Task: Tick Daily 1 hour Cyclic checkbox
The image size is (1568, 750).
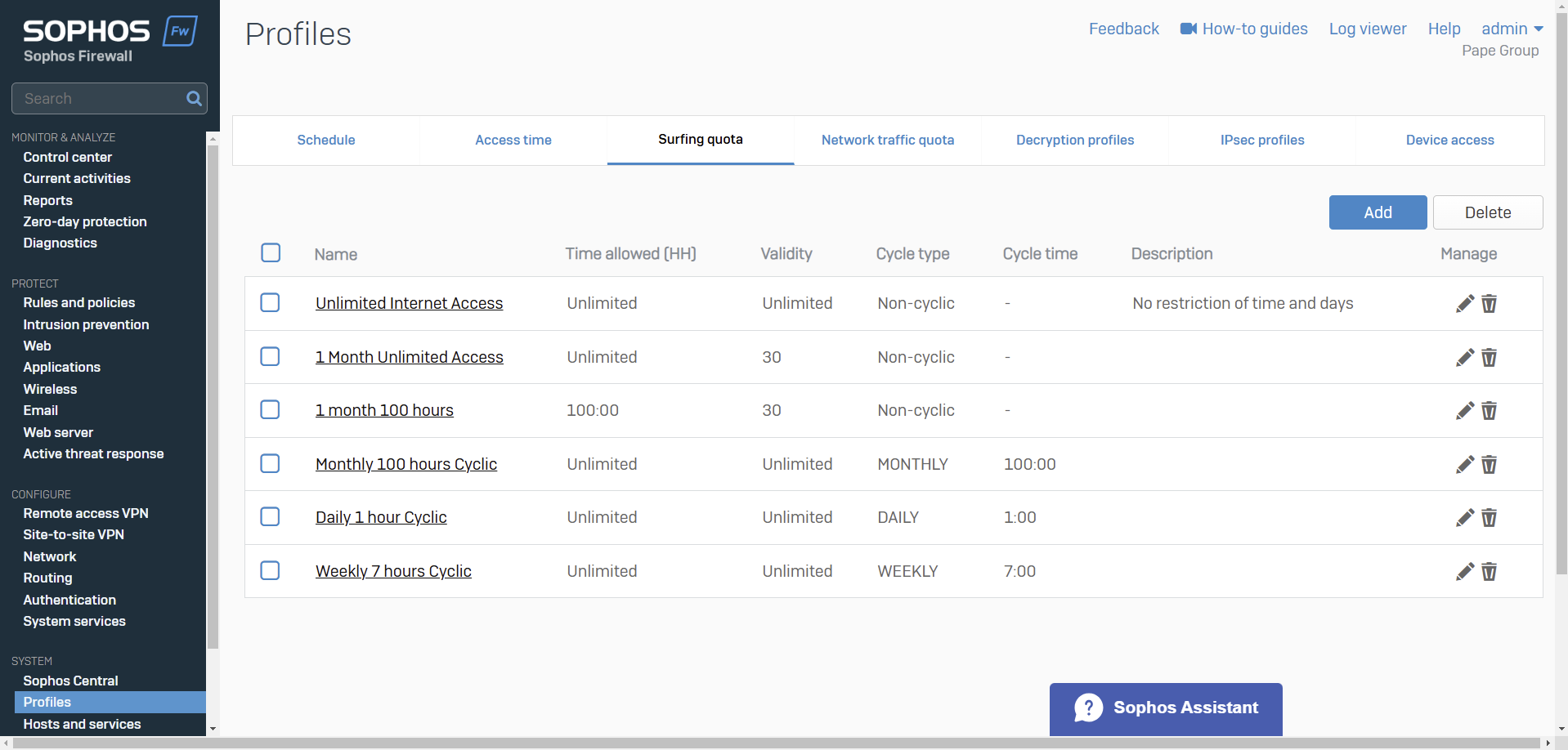Action: (270, 516)
